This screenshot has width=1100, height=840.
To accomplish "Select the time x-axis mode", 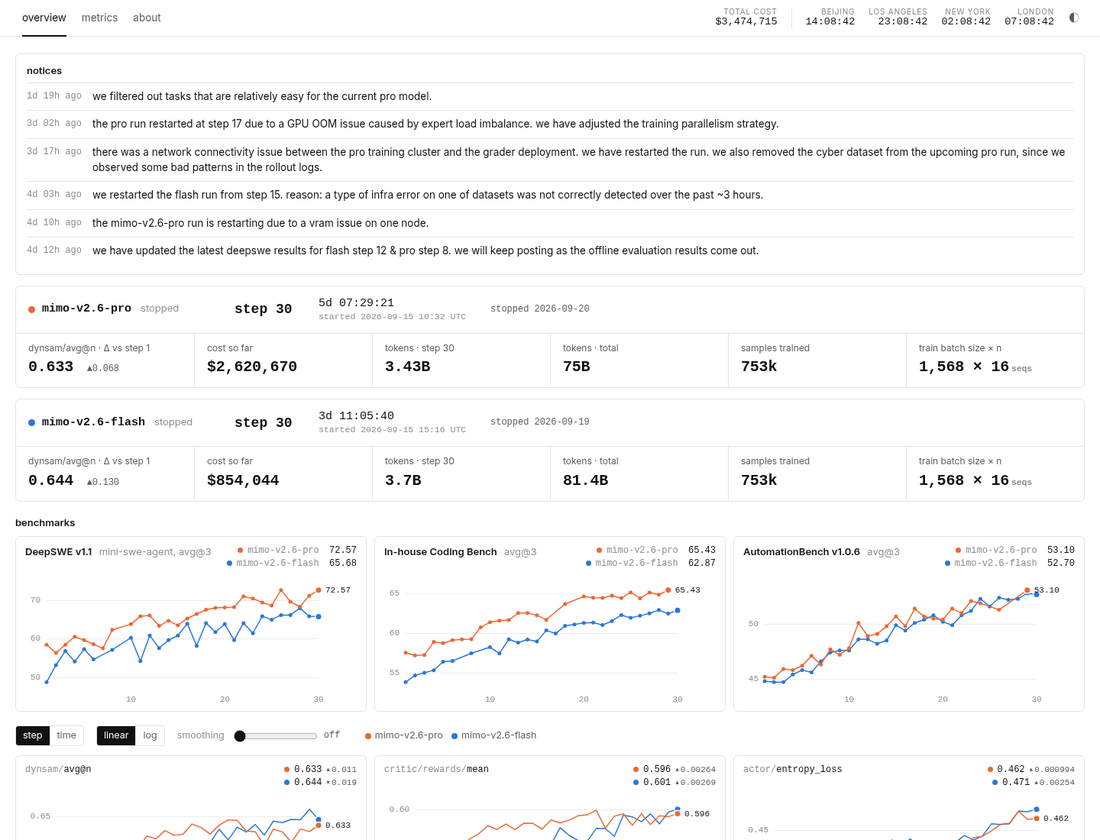I will click(x=67, y=735).
